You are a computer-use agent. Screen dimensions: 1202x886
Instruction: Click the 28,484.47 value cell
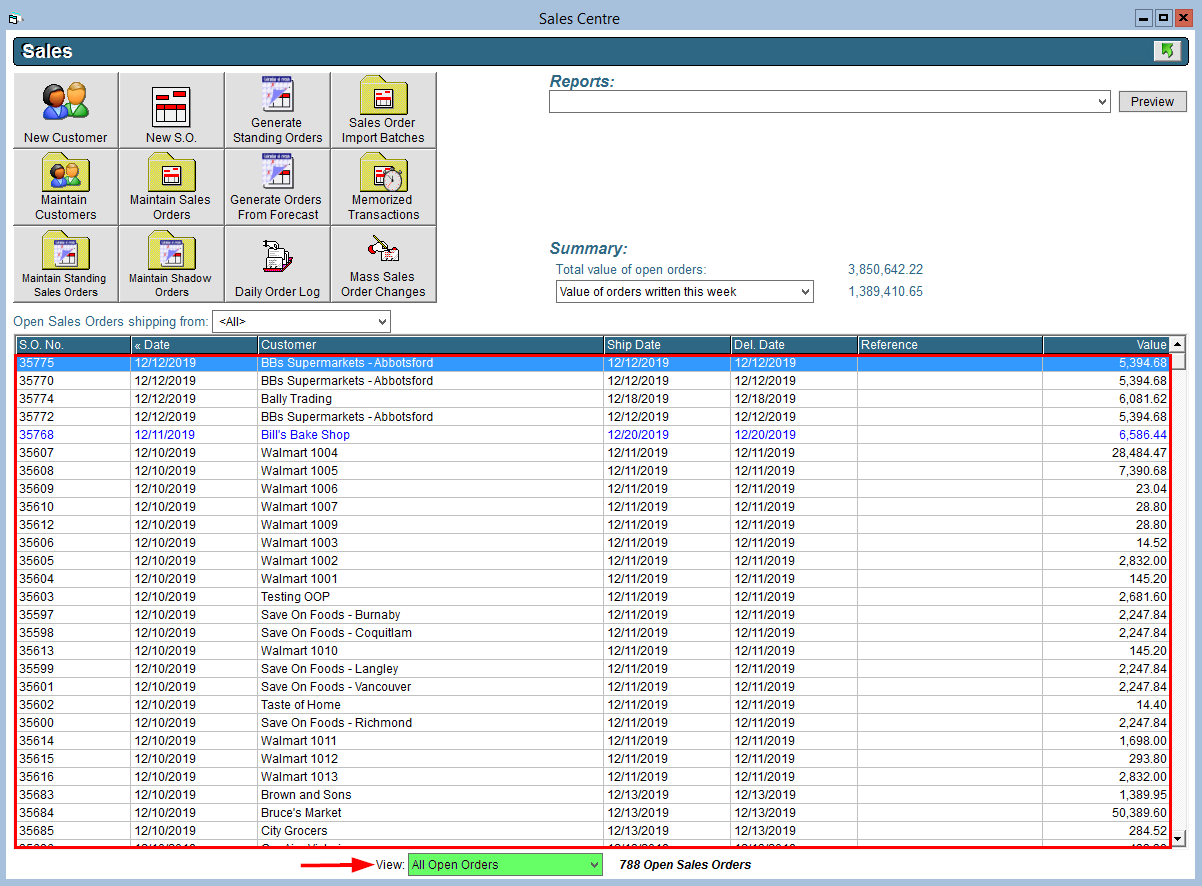(1106, 453)
